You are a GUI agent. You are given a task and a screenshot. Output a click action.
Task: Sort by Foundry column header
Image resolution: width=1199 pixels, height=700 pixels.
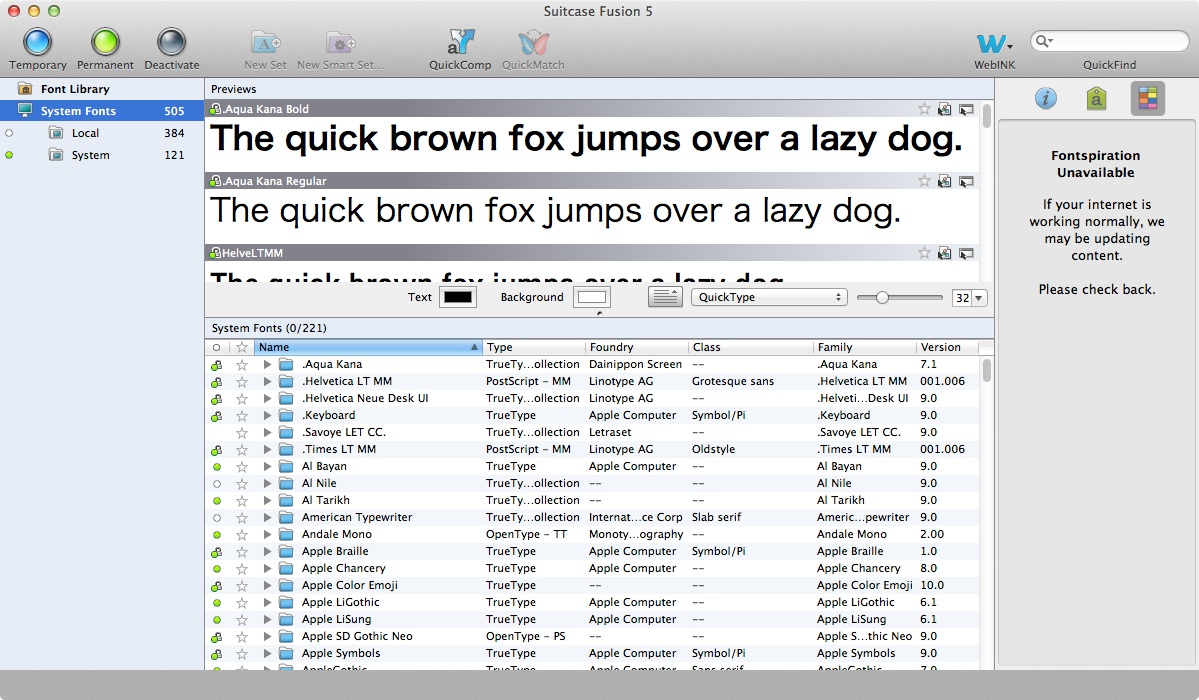click(636, 347)
